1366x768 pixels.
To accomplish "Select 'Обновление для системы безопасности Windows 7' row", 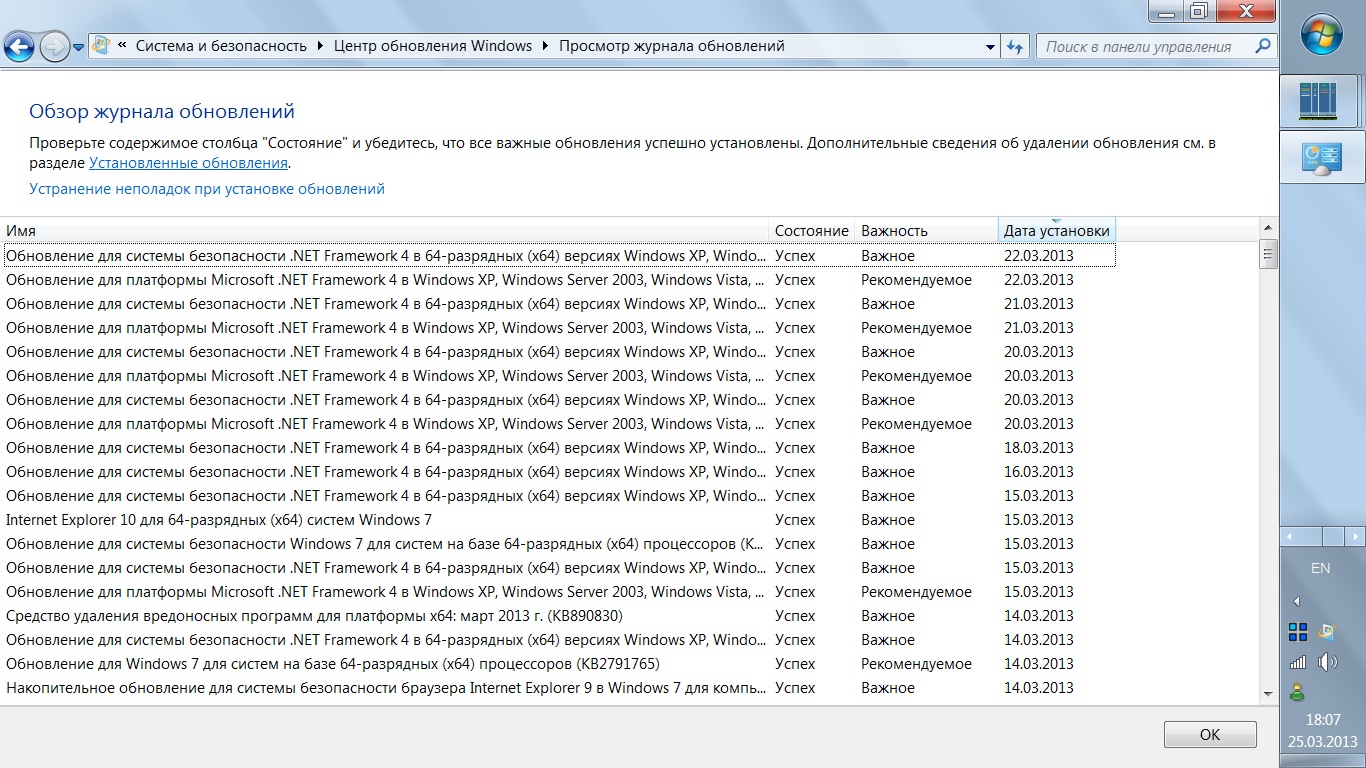I will pos(558,544).
